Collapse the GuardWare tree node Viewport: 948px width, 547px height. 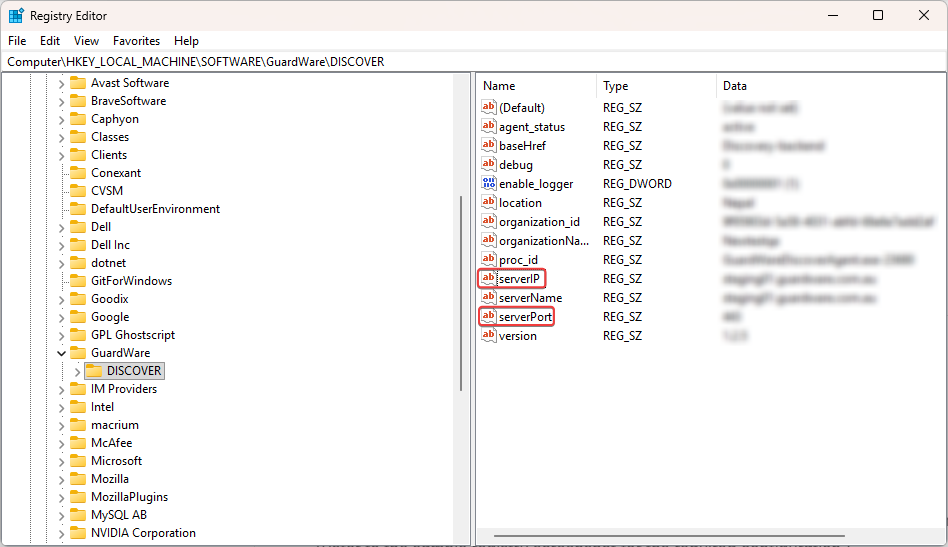pyautogui.click(x=61, y=353)
